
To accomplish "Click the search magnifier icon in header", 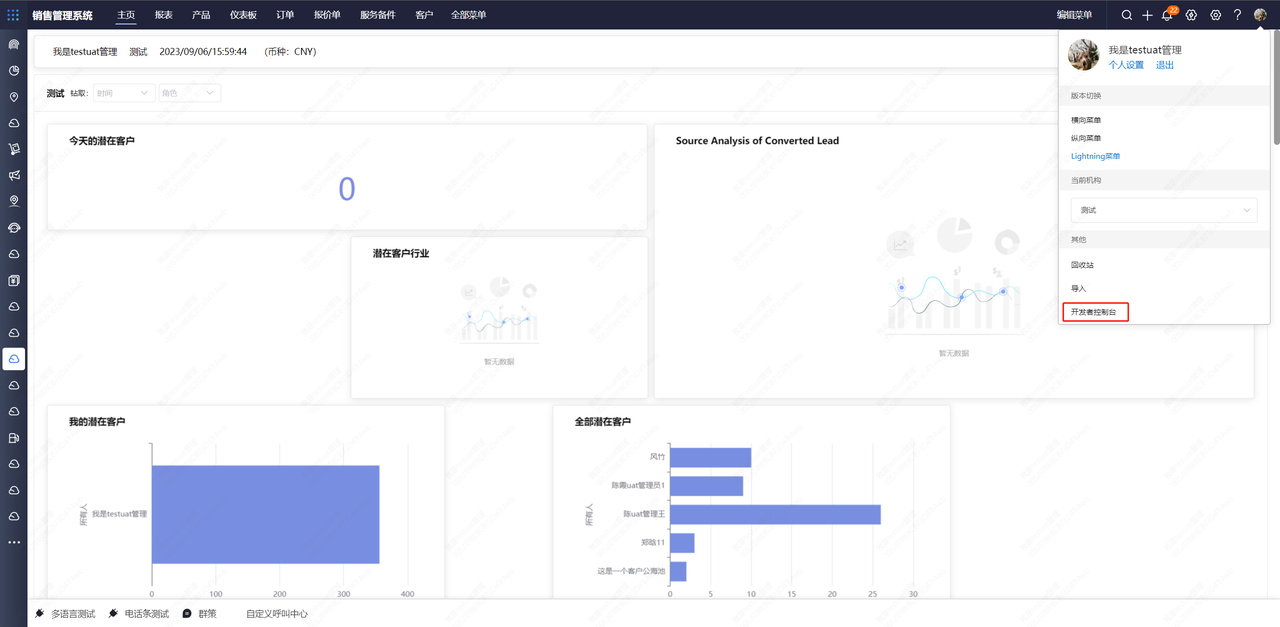I will click(1127, 15).
